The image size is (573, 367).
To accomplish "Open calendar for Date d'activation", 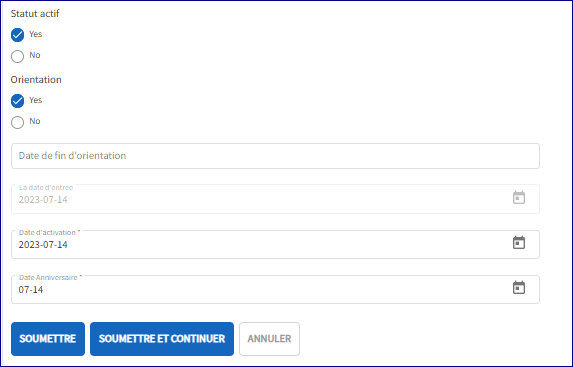I will pos(519,243).
